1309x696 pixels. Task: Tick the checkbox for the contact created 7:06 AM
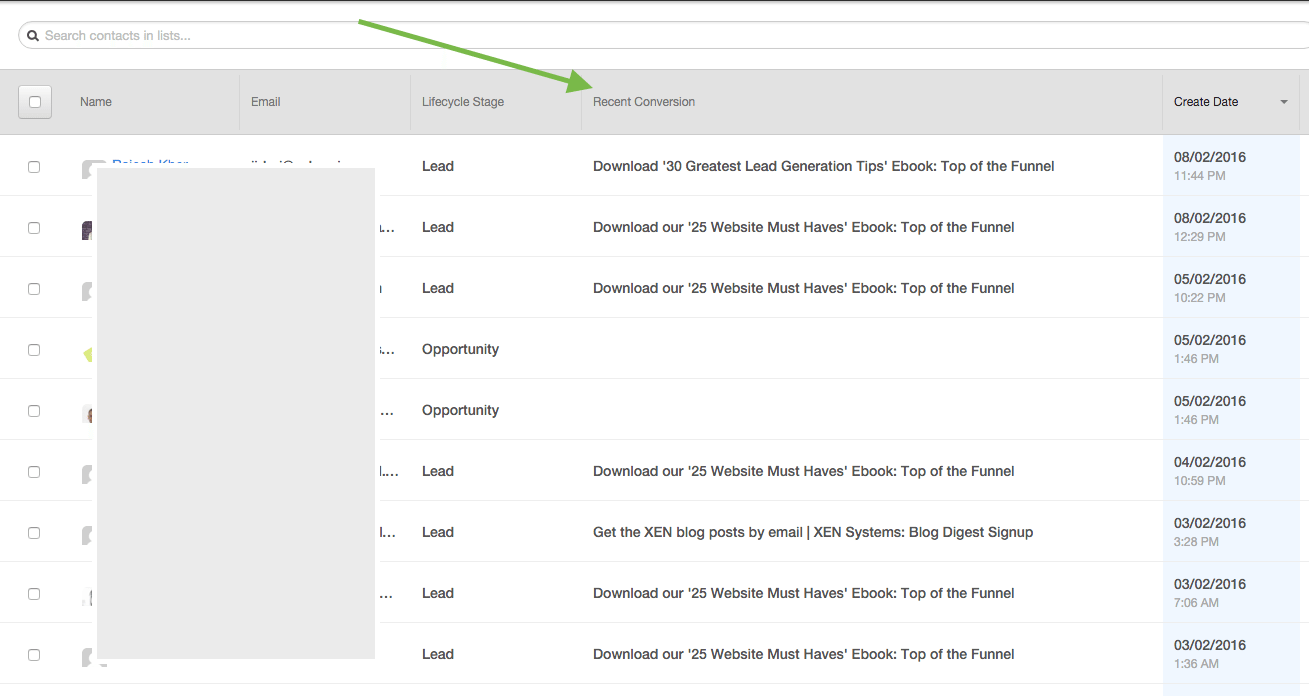coord(34,594)
